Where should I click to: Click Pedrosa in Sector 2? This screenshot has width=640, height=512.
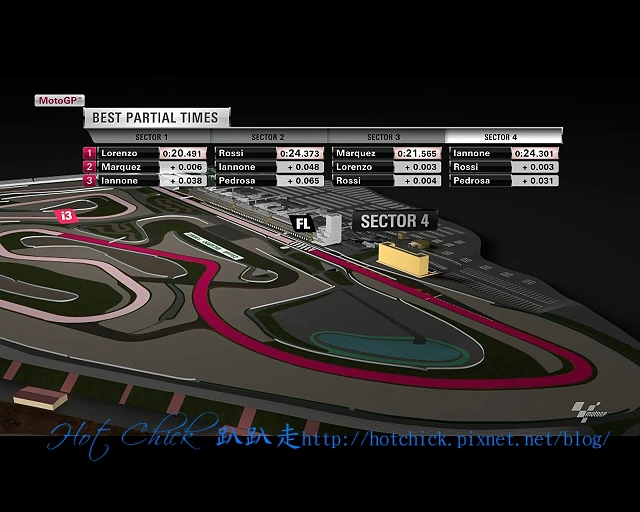coord(237,180)
